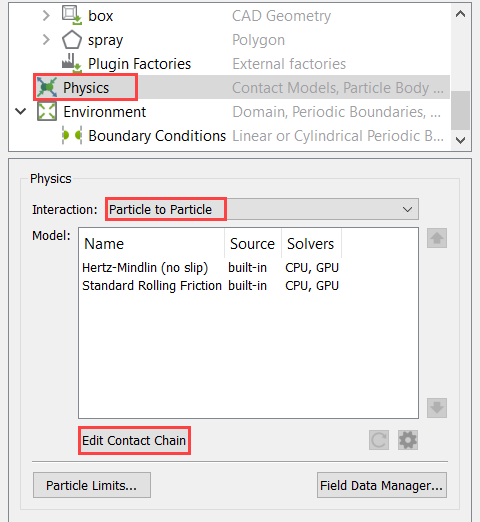Click the Boundary Conditions icon

[72, 135]
